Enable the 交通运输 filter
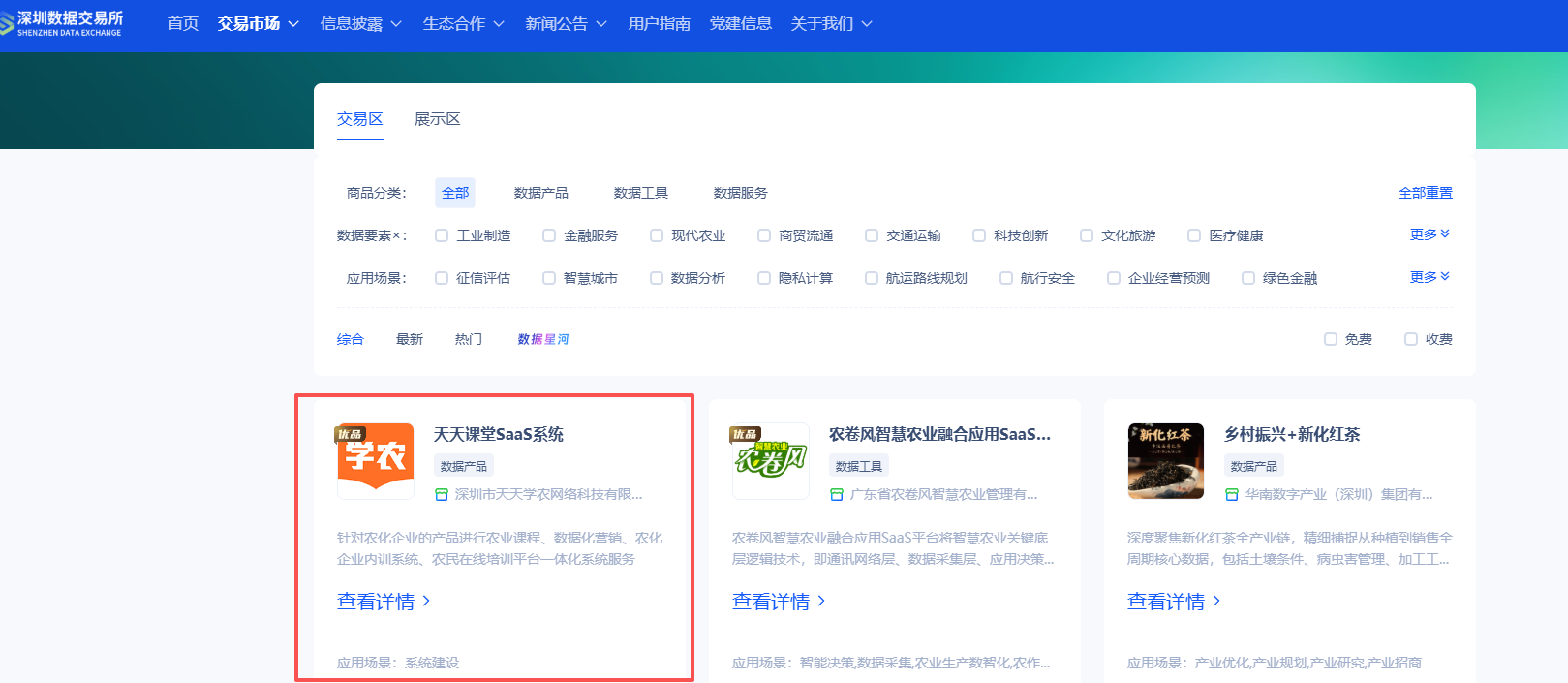 (x=872, y=235)
